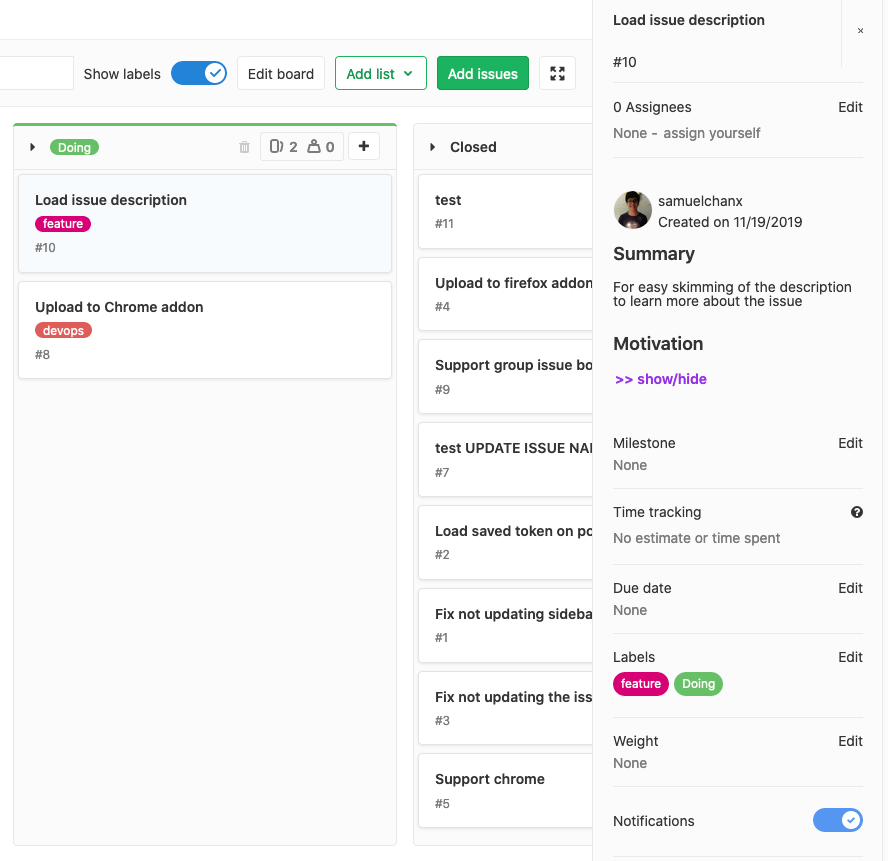The image size is (888, 861).
Task: Delete the Doing list trash icon
Action: pos(244,147)
